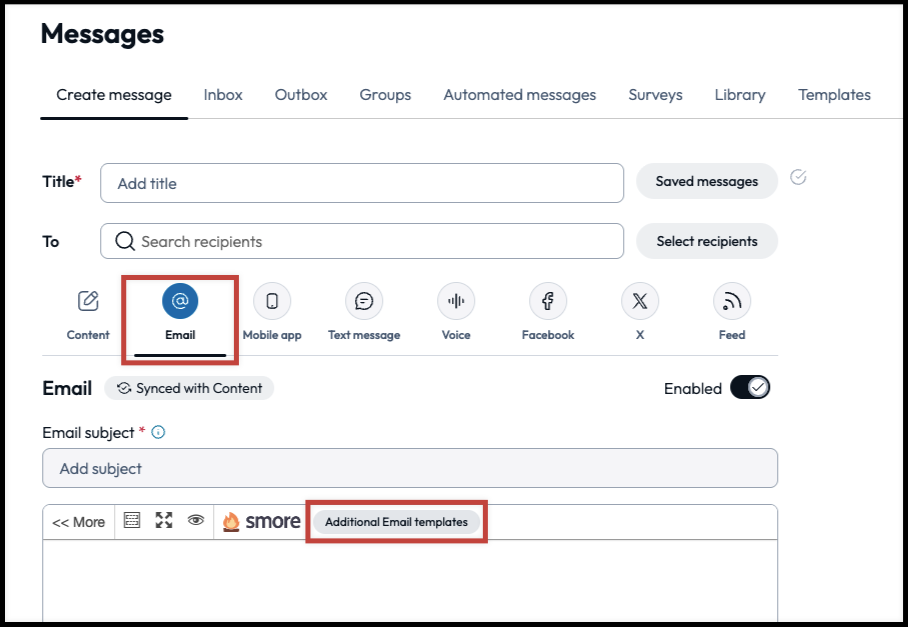Click the circled checkmark beside Saved messages
Screen dimensions: 908x627
pos(797,178)
